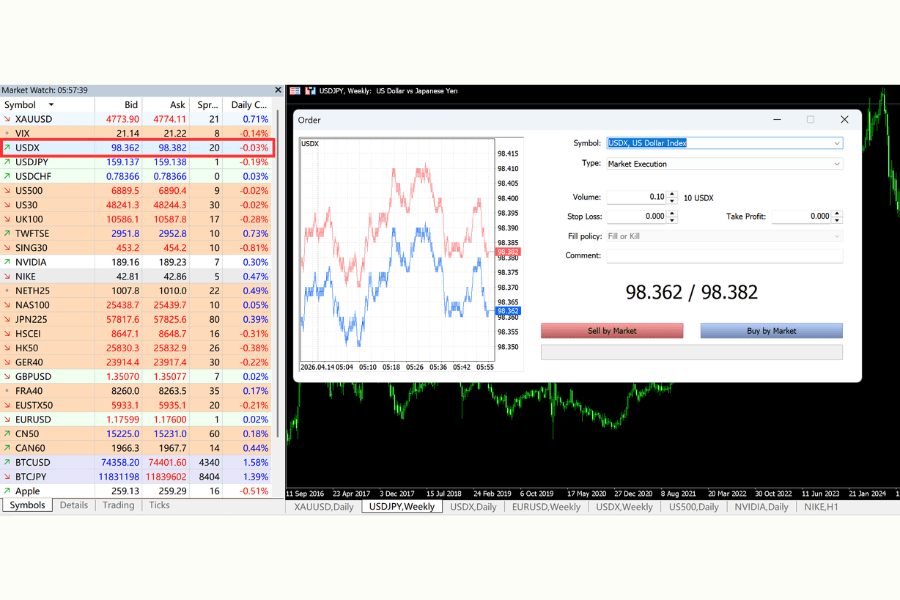
Task: Click the Buy by Market button
Action: pos(771,330)
